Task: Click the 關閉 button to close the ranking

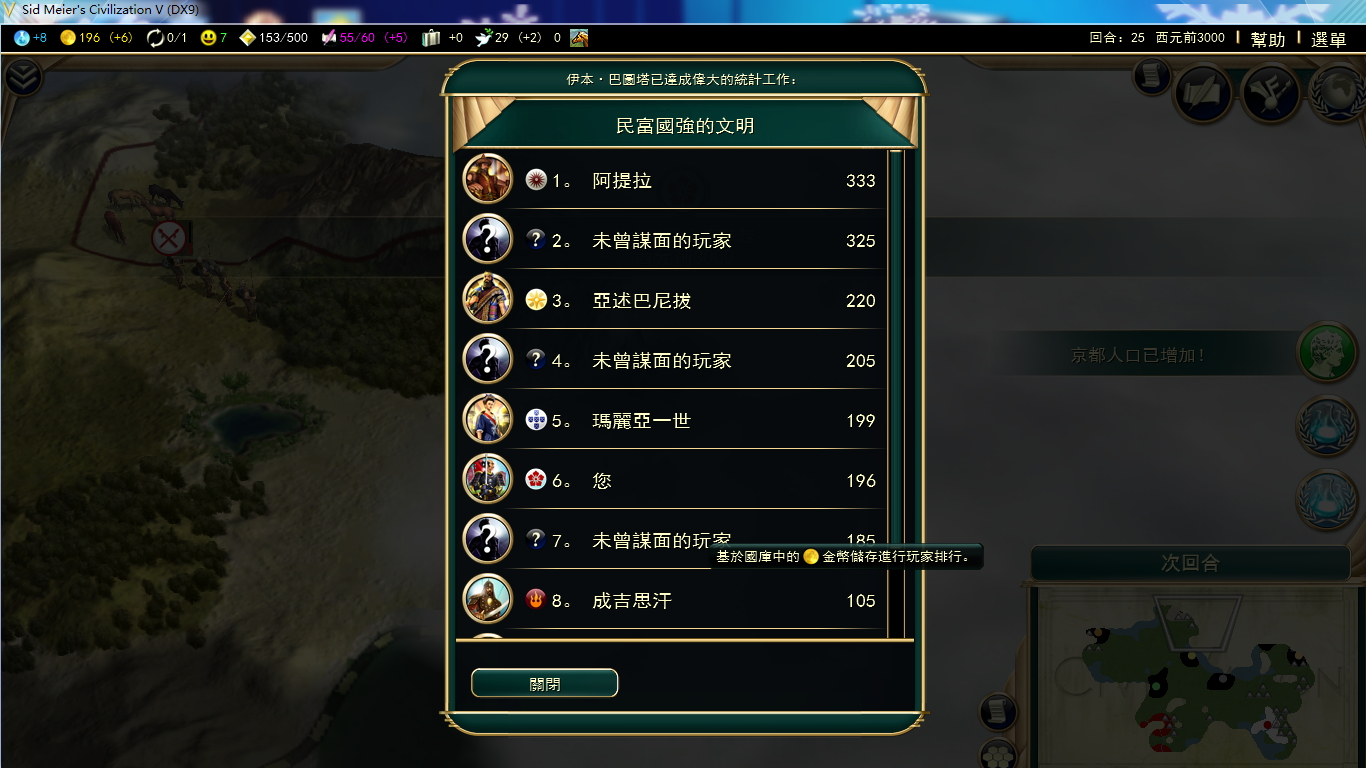Action: [545, 684]
